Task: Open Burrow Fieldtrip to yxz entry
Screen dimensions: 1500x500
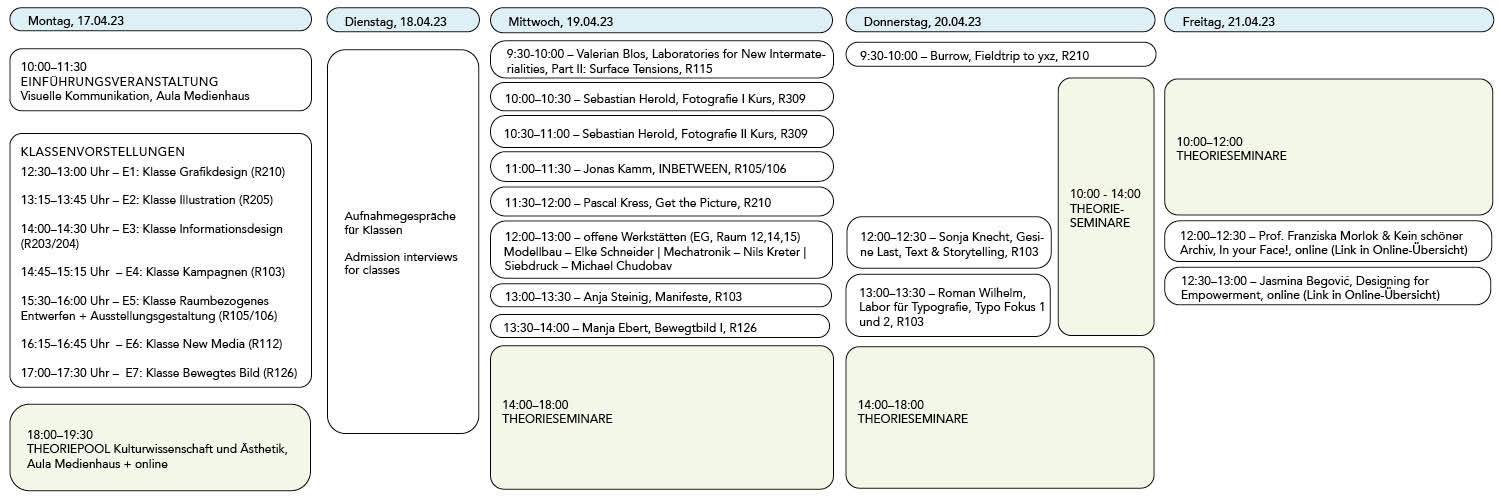Action: pos(1000,56)
